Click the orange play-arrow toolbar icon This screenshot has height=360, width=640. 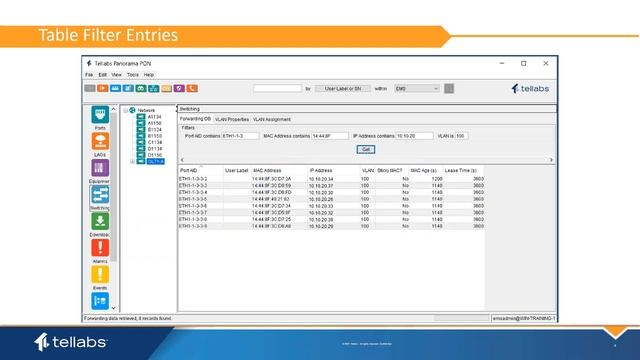pyautogui.click(x=102, y=88)
